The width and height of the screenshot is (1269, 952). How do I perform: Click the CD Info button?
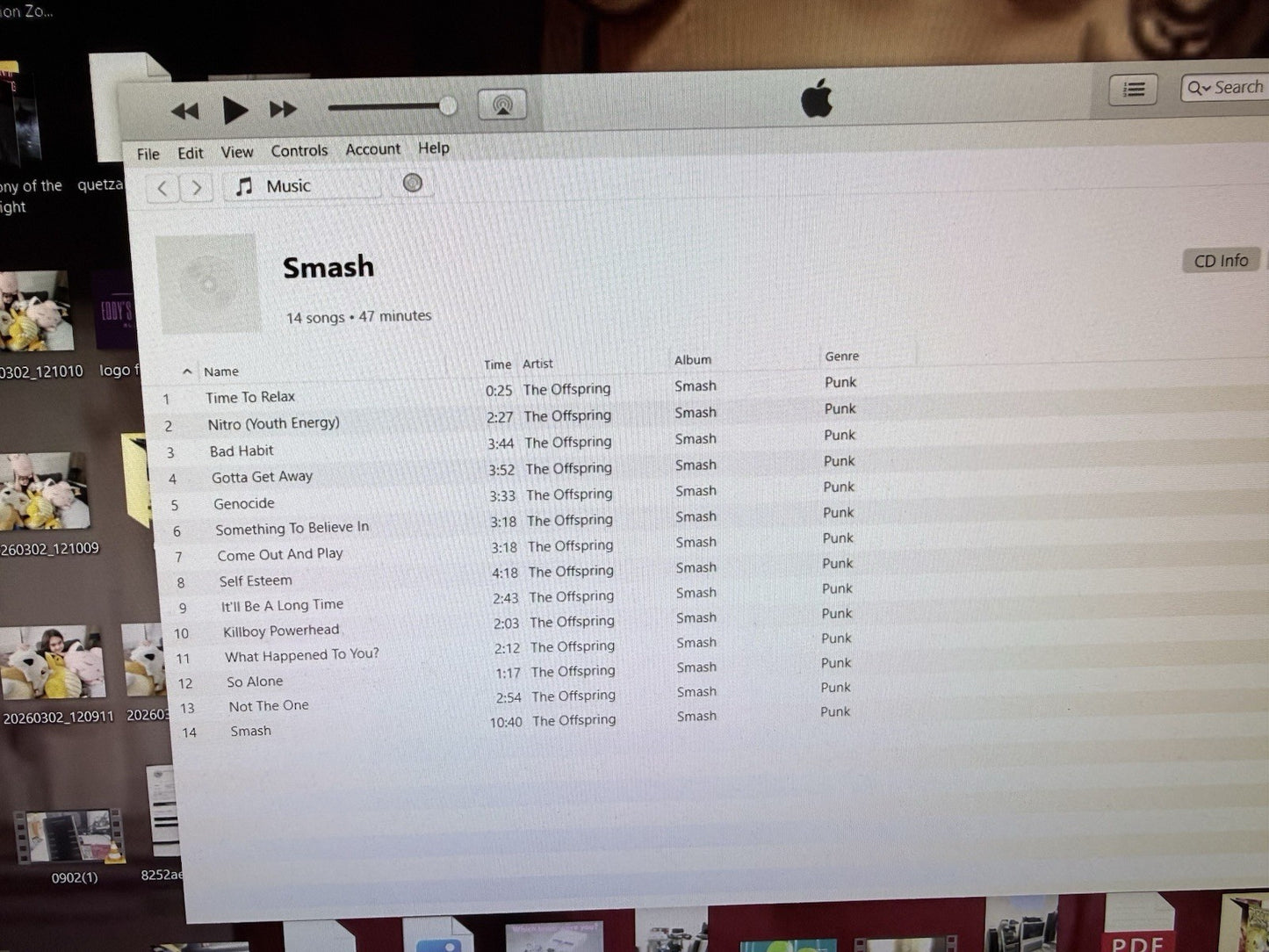coord(1222,261)
